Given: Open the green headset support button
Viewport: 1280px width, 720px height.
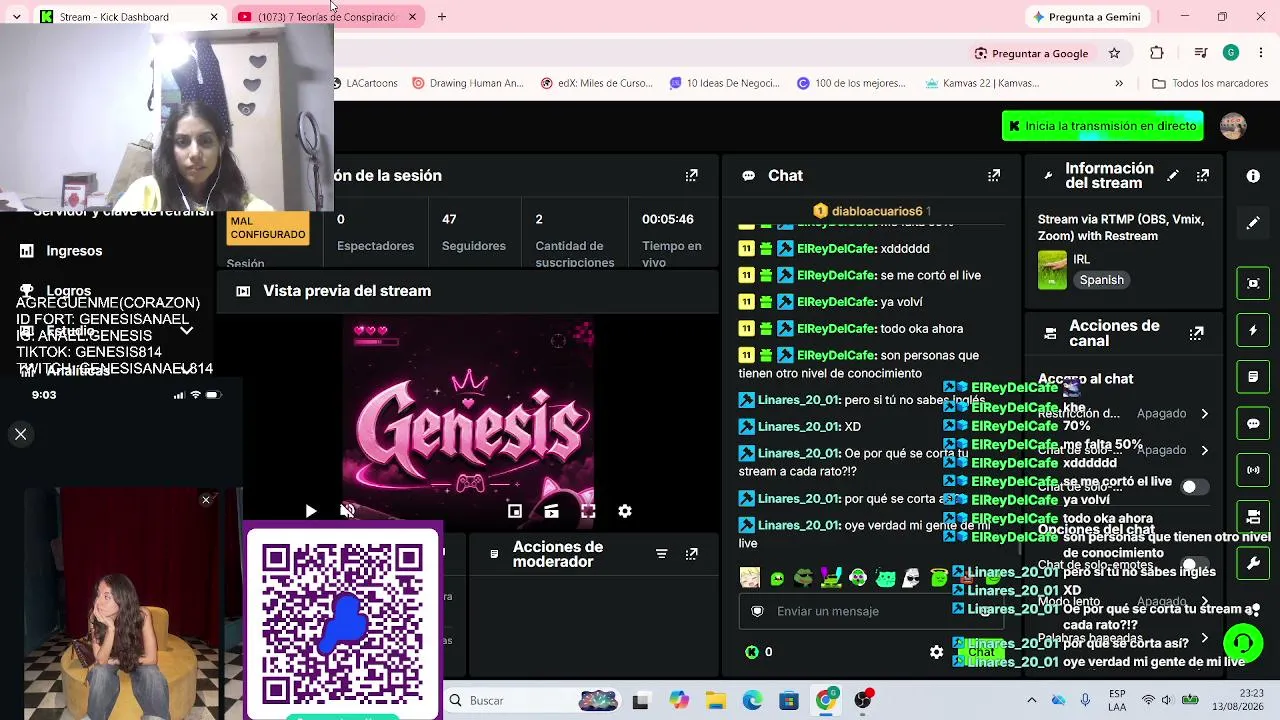Looking at the screenshot, I should point(1243,643).
